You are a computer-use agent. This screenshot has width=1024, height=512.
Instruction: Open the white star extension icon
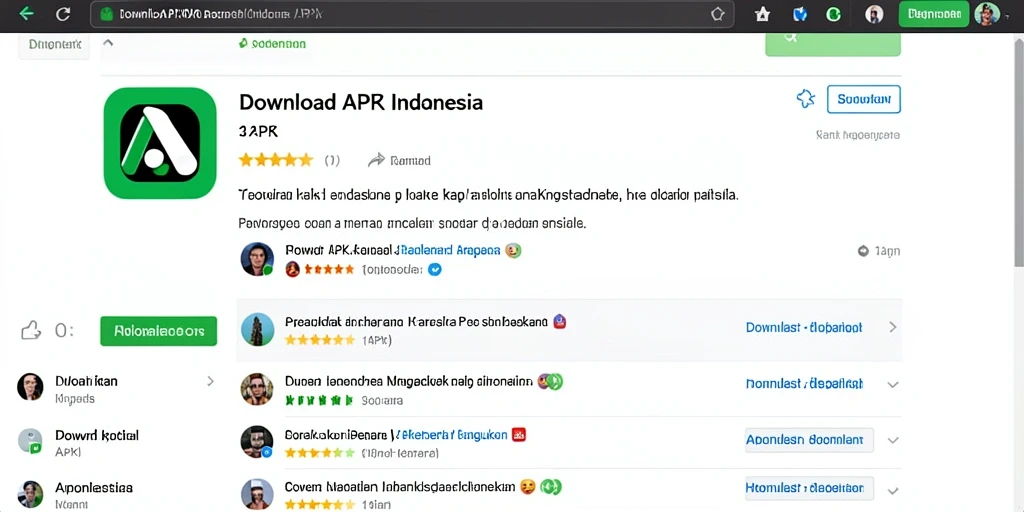click(762, 14)
